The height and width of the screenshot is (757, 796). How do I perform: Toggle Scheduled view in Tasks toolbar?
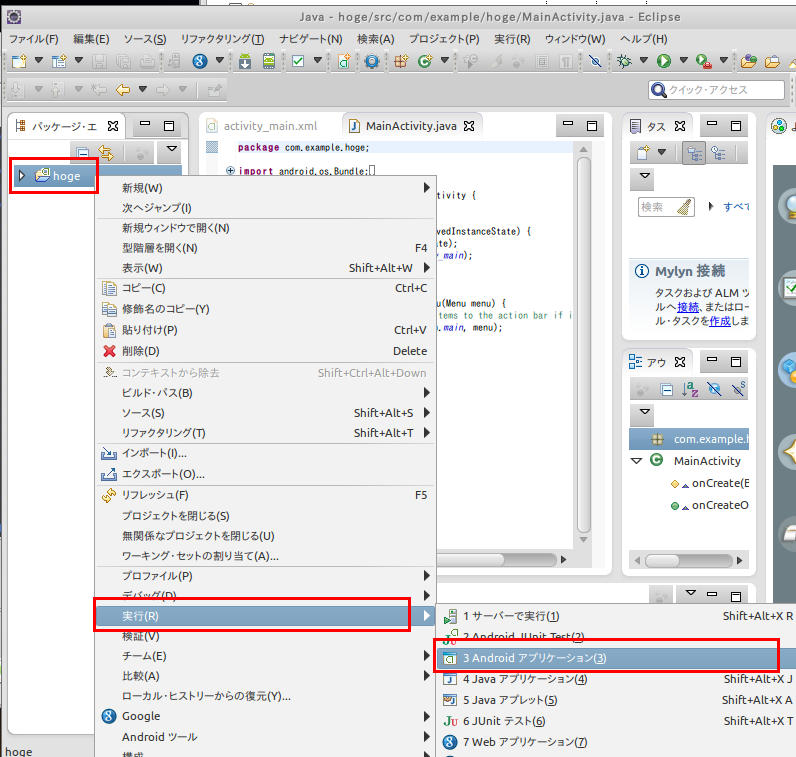click(x=718, y=153)
